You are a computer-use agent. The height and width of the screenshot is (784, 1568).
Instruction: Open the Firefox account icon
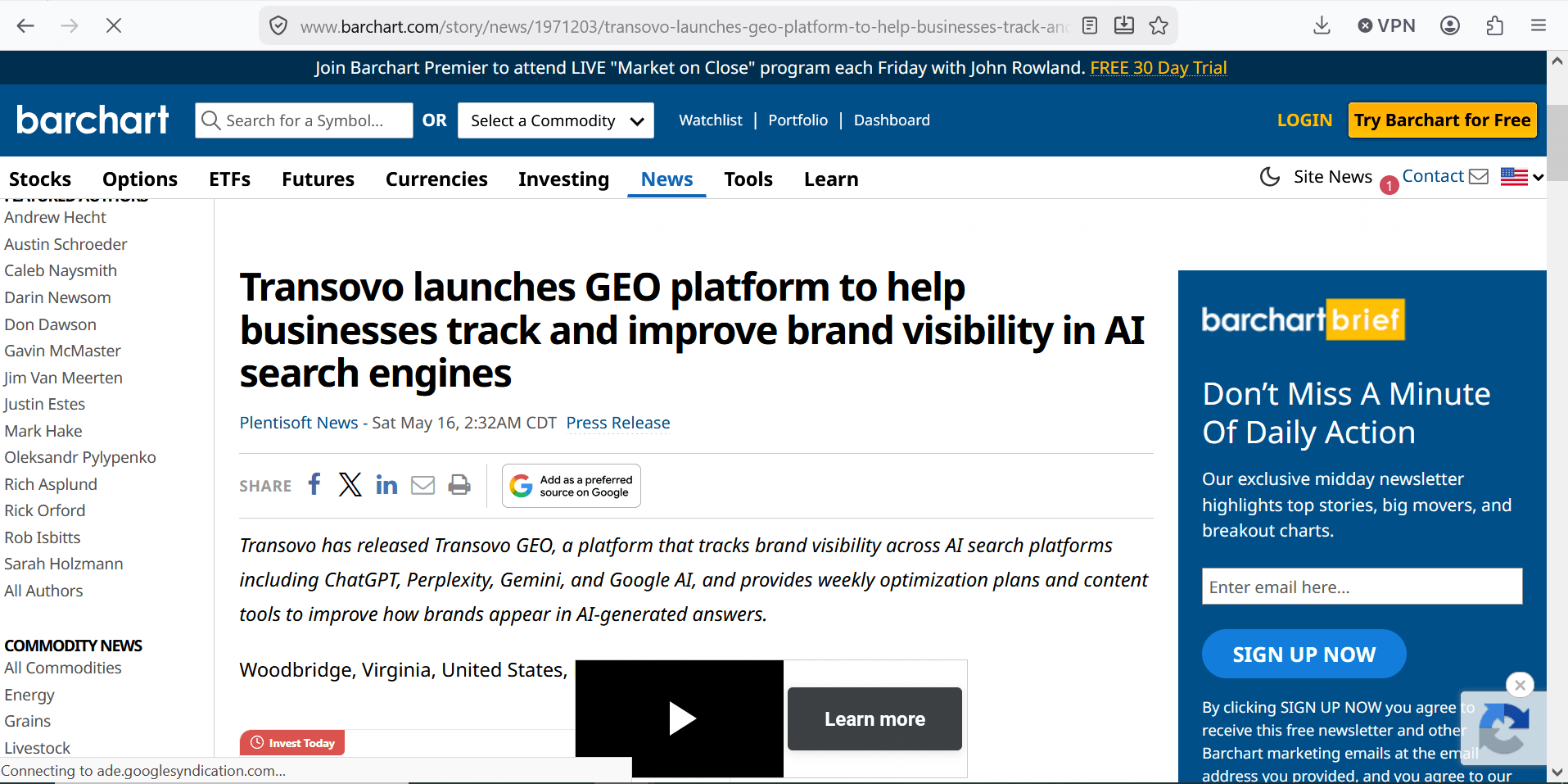pyautogui.click(x=1450, y=26)
